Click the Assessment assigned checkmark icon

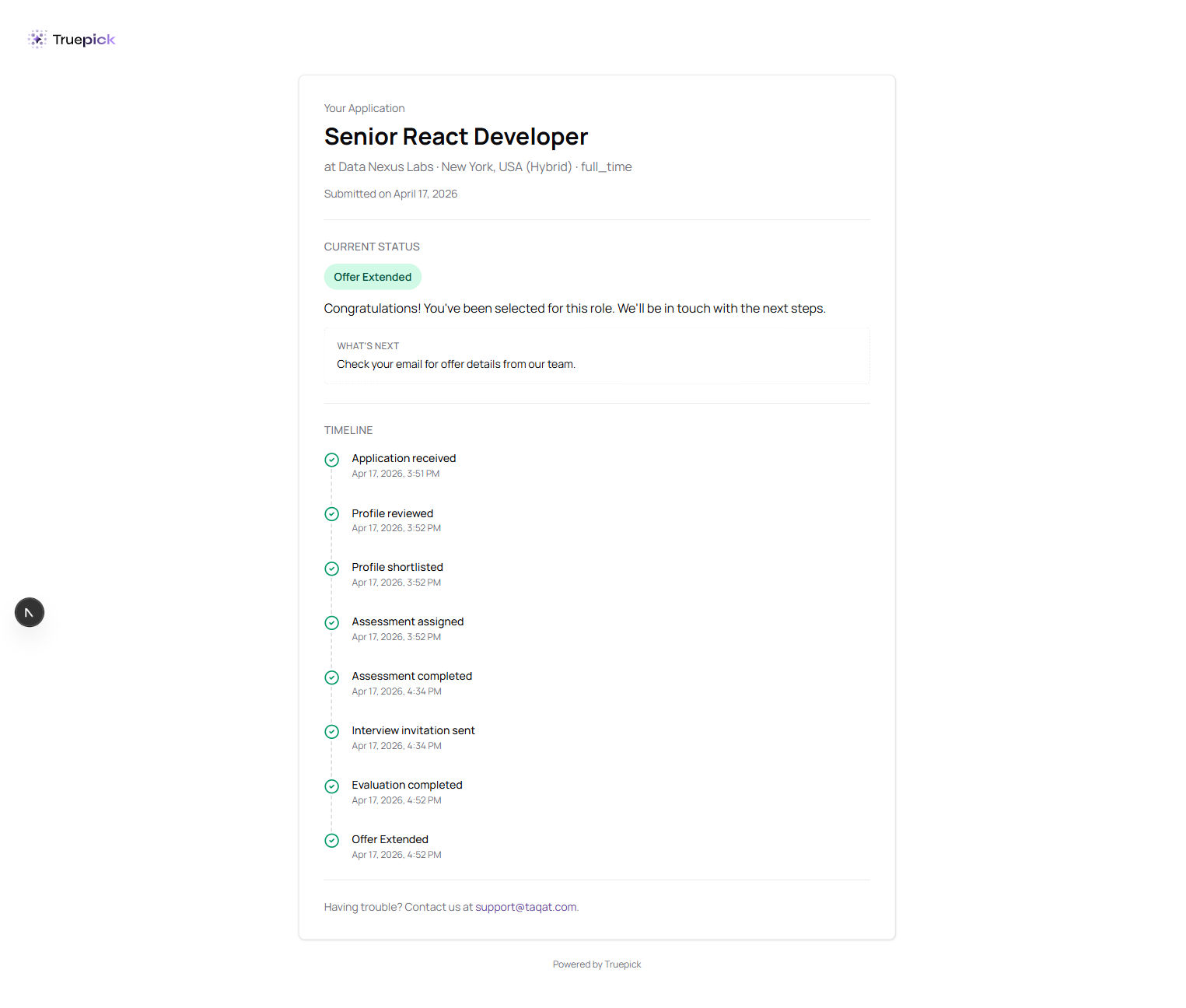(332, 623)
